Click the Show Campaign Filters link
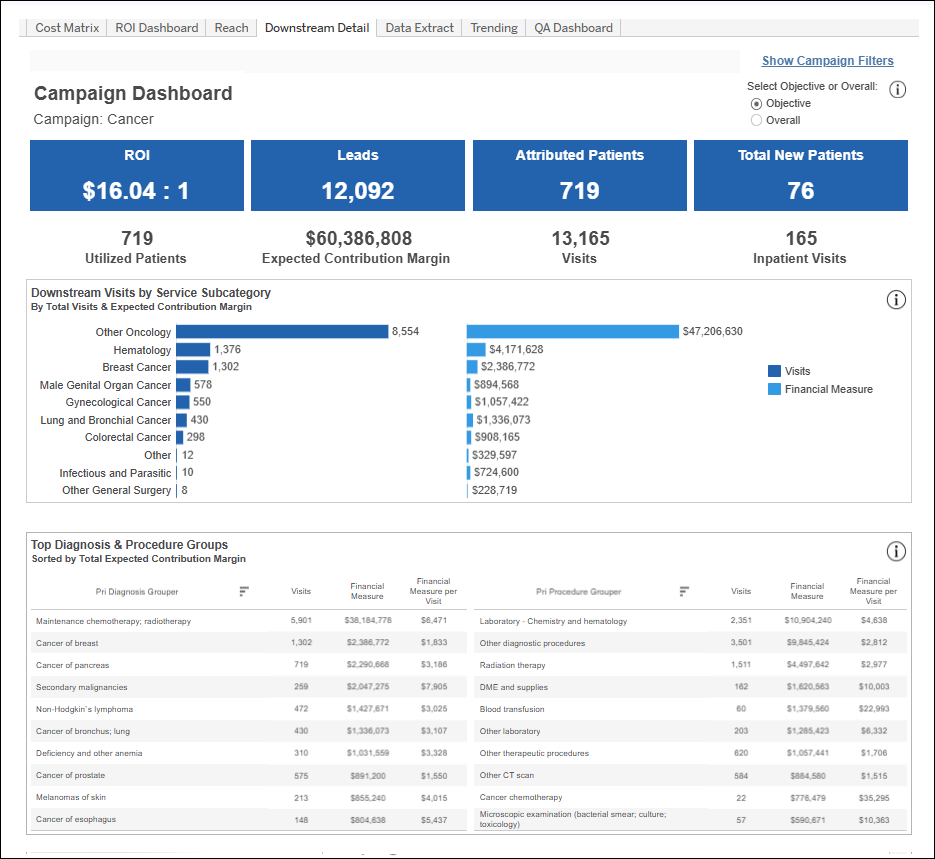Viewport: 935px width, 859px height. 827,61
